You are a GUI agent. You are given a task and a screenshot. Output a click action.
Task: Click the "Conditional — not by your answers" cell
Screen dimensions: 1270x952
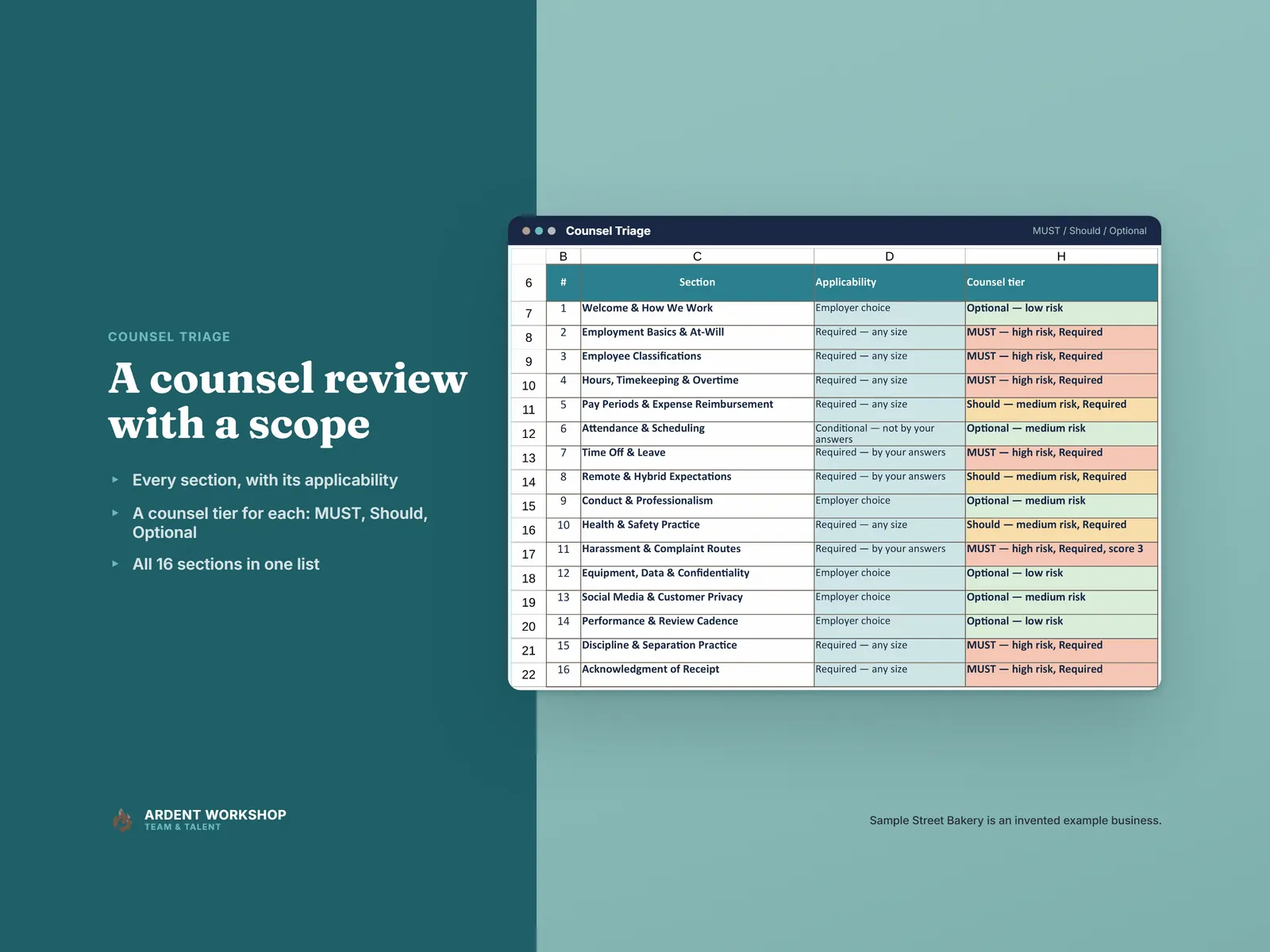(889, 434)
